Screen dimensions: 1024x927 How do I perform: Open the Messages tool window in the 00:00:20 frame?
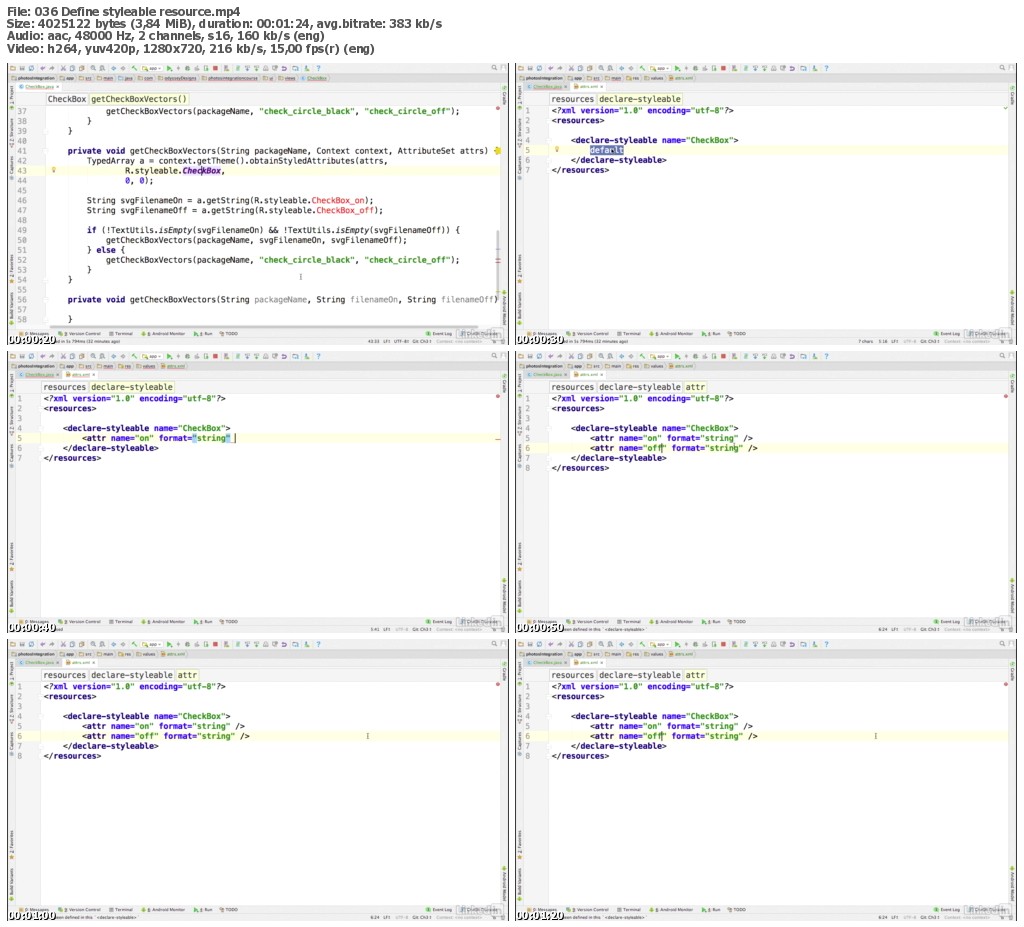pyautogui.click(x=35, y=333)
